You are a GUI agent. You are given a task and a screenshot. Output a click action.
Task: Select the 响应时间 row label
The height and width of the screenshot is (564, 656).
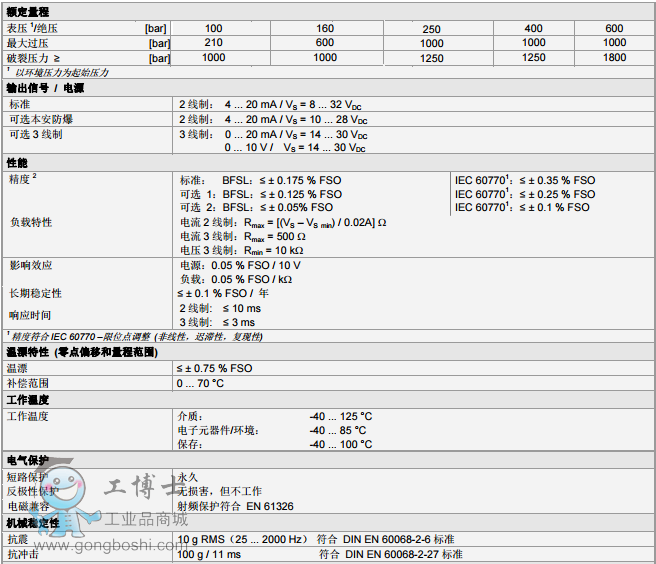pos(30,315)
